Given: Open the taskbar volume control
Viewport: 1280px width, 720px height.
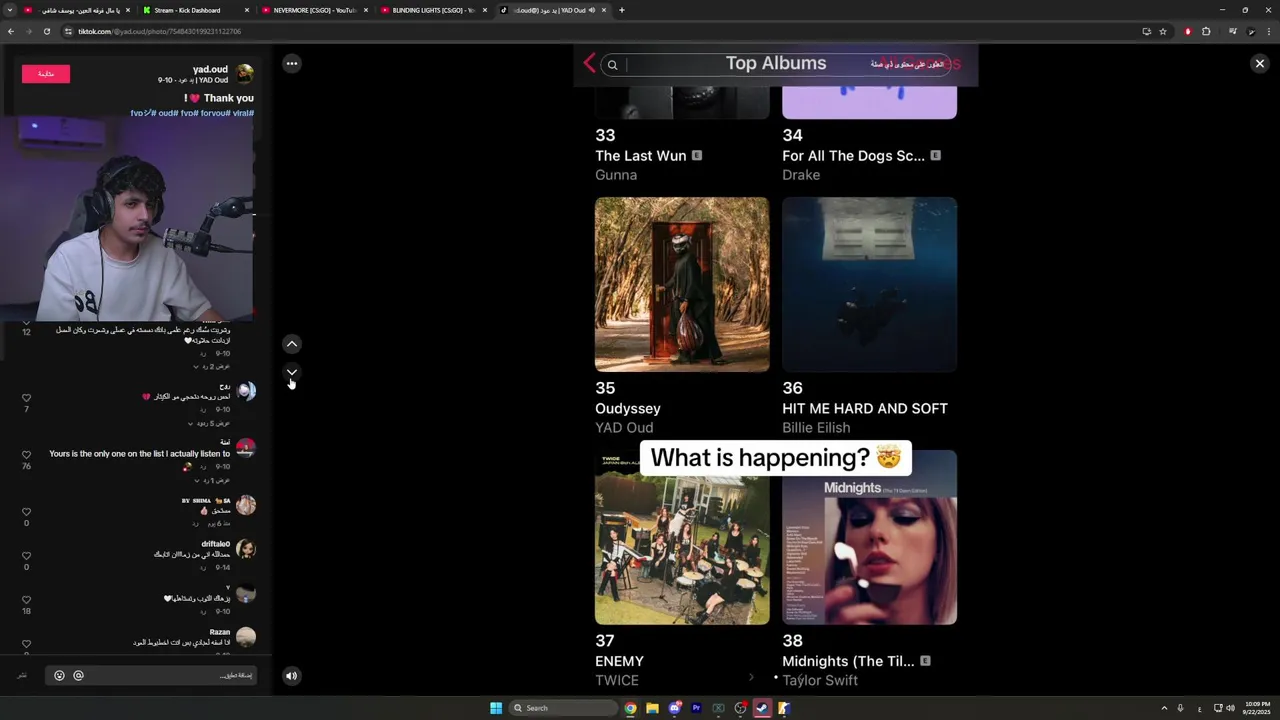Looking at the screenshot, I should coord(1230,708).
